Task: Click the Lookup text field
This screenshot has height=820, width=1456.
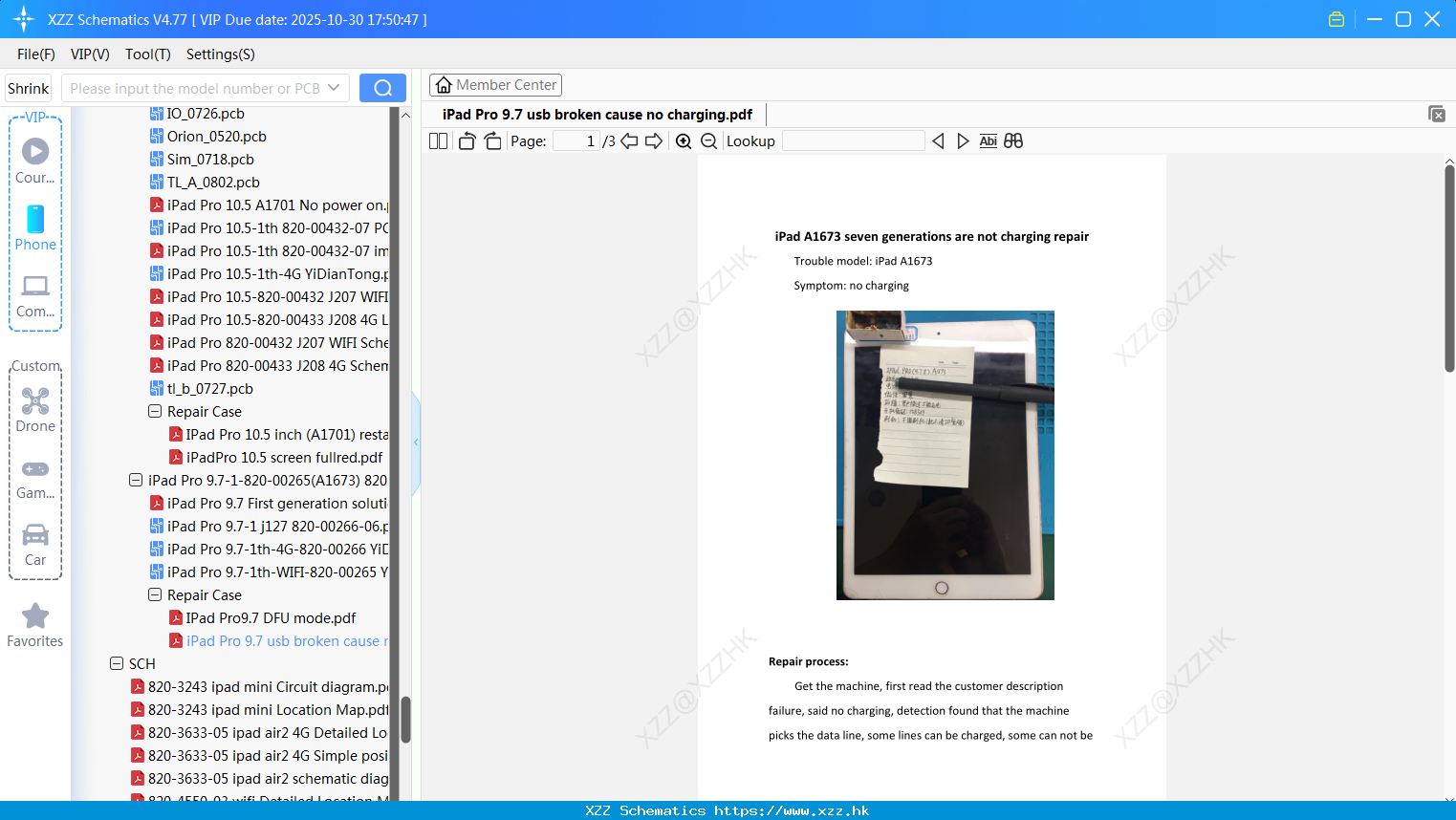Action: (x=853, y=140)
